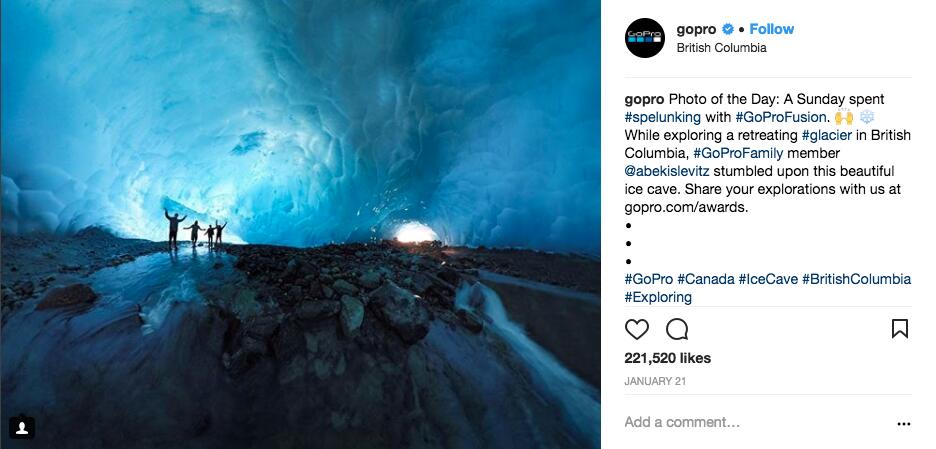The image size is (936, 449).
Task: Save the post with the bookmark icon
Action: pyautogui.click(x=900, y=329)
